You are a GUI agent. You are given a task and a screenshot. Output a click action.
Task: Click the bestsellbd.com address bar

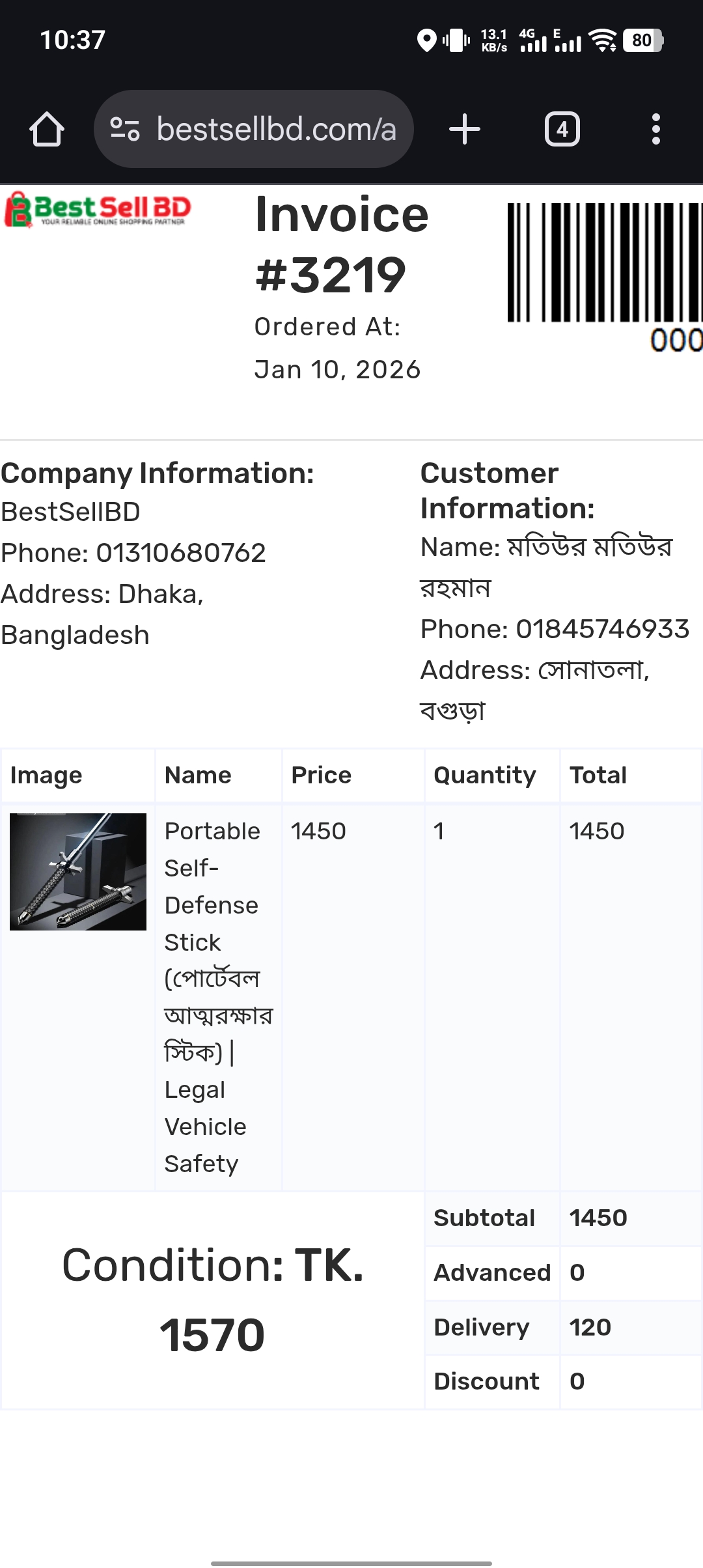click(276, 129)
